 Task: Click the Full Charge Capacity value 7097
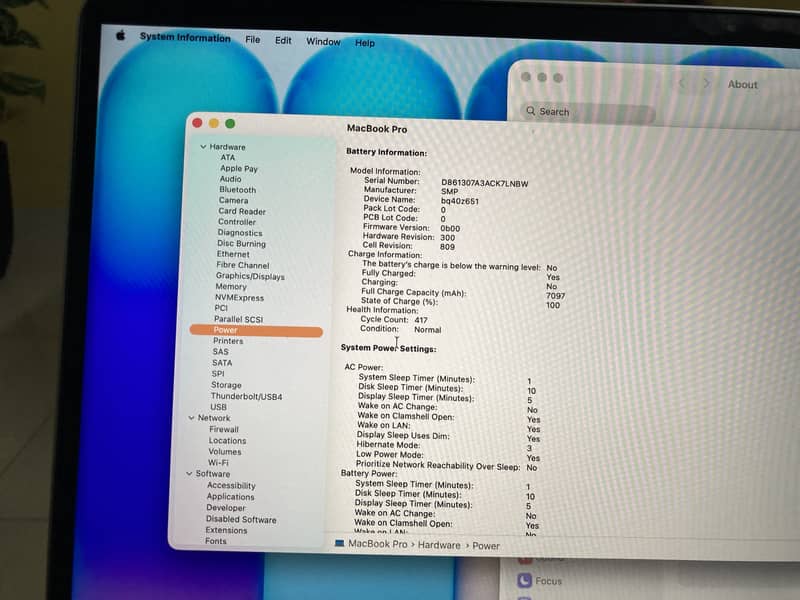pos(555,296)
